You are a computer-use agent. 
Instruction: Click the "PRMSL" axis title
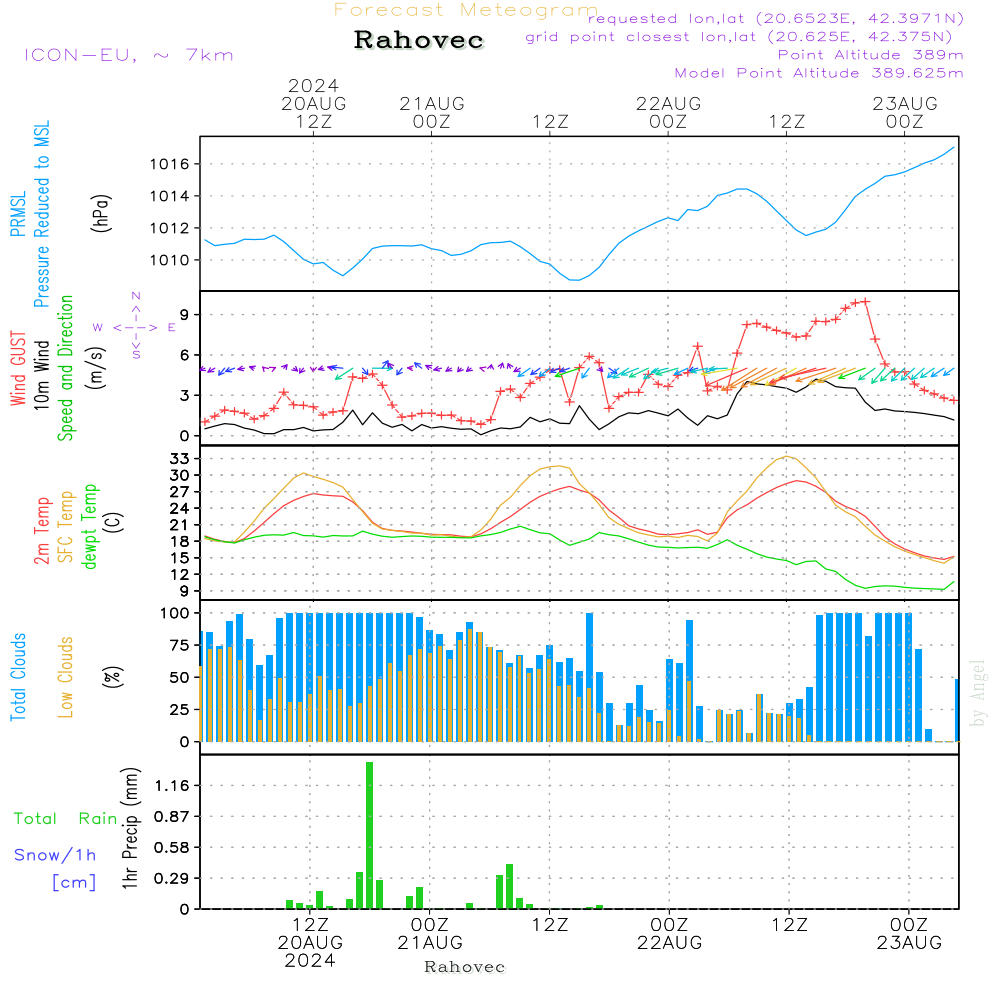tap(18, 213)
